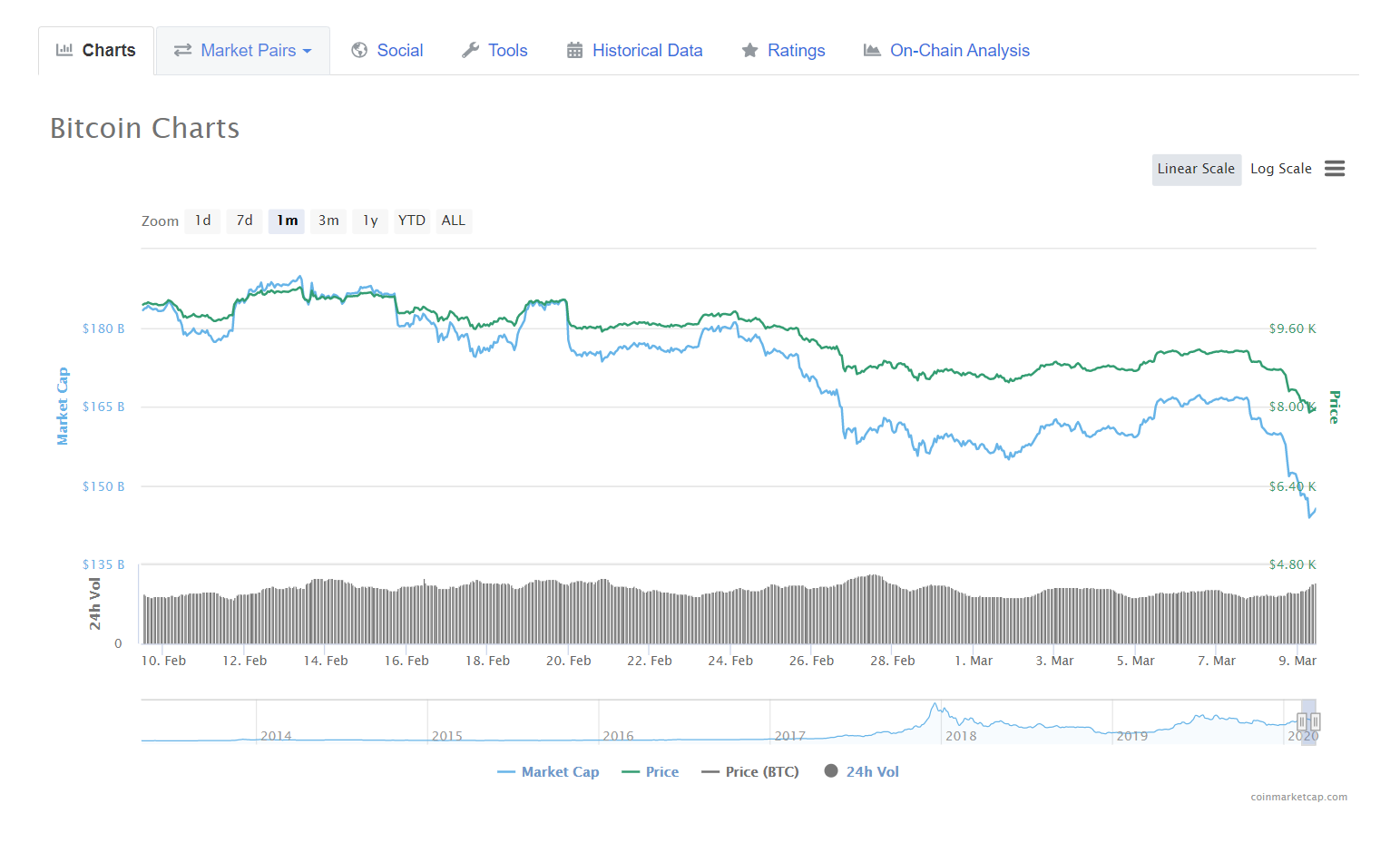Viewport: 1400px width, 843px height.
Task: Toggle the Price (BTC) legend item
Action: click(750, 772)
